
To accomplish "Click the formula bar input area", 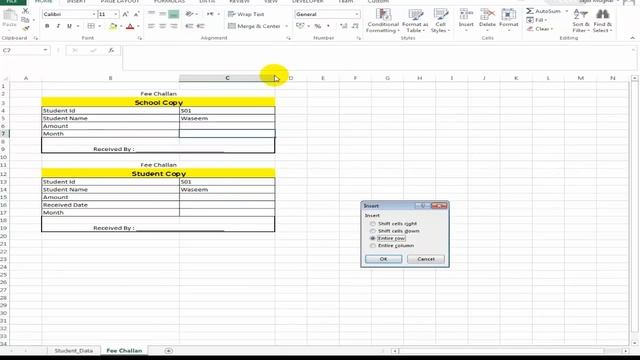I will point(379,58).
